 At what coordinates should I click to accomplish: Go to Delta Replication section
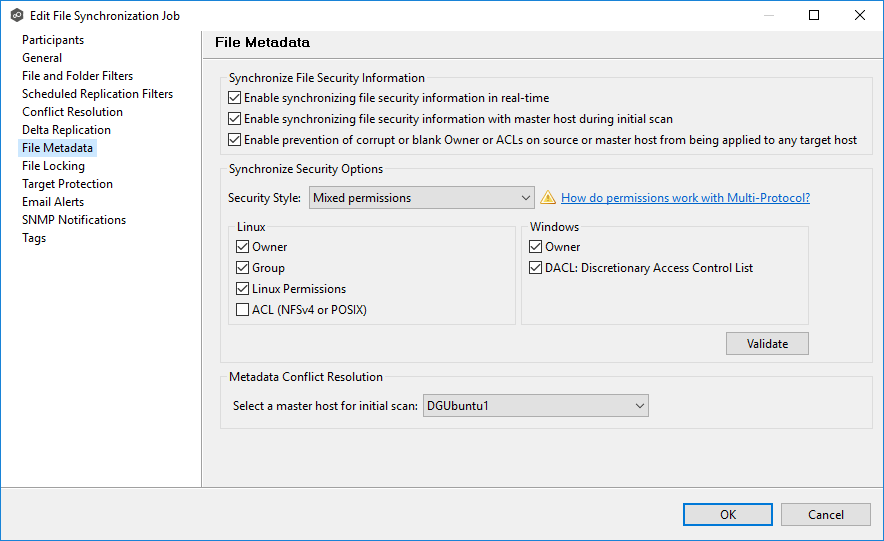66,130
